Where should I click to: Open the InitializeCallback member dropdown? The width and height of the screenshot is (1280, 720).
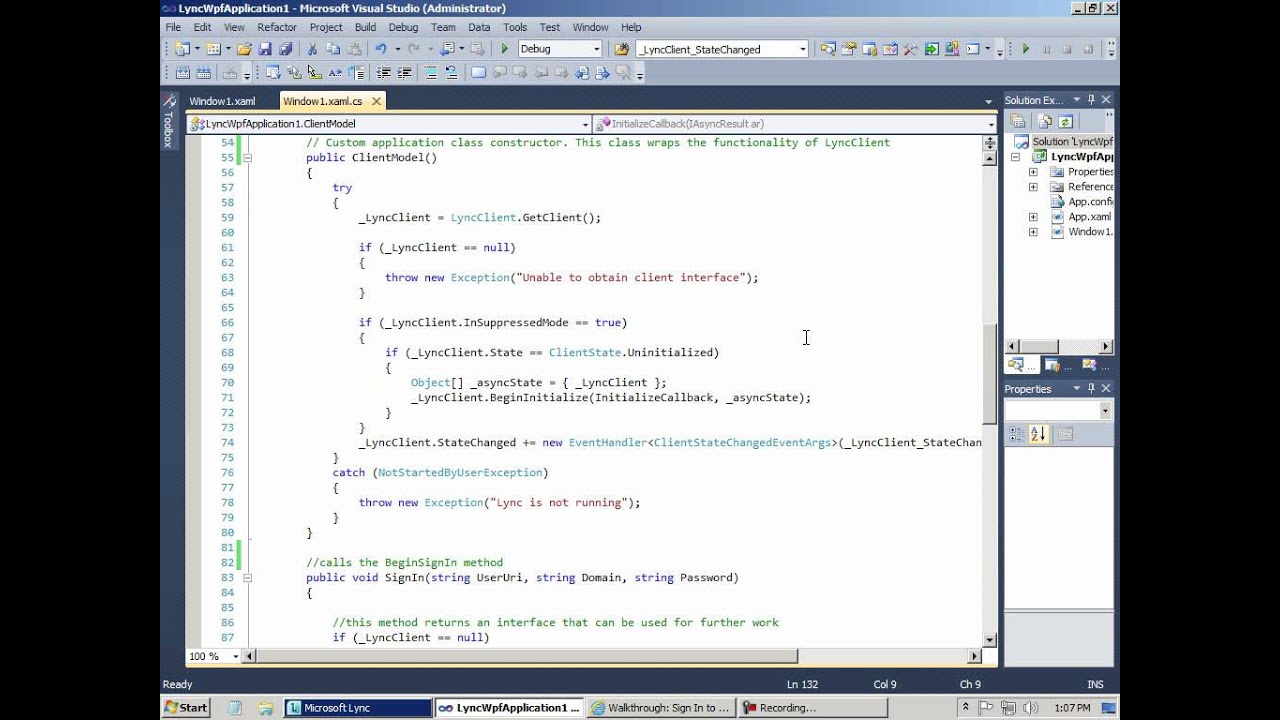pos(991,124)
